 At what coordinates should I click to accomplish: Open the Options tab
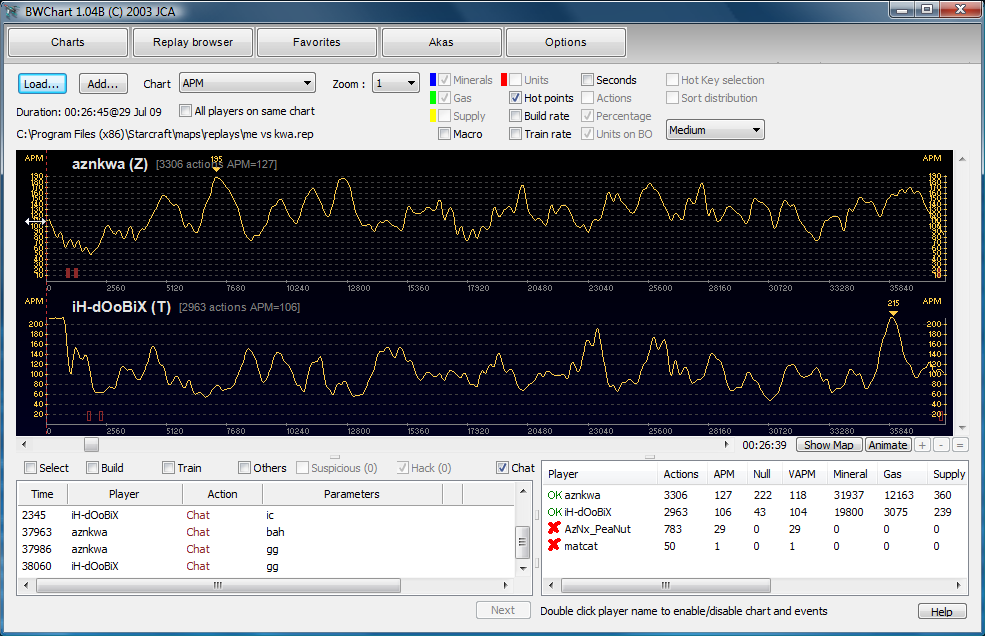point(565,42)
